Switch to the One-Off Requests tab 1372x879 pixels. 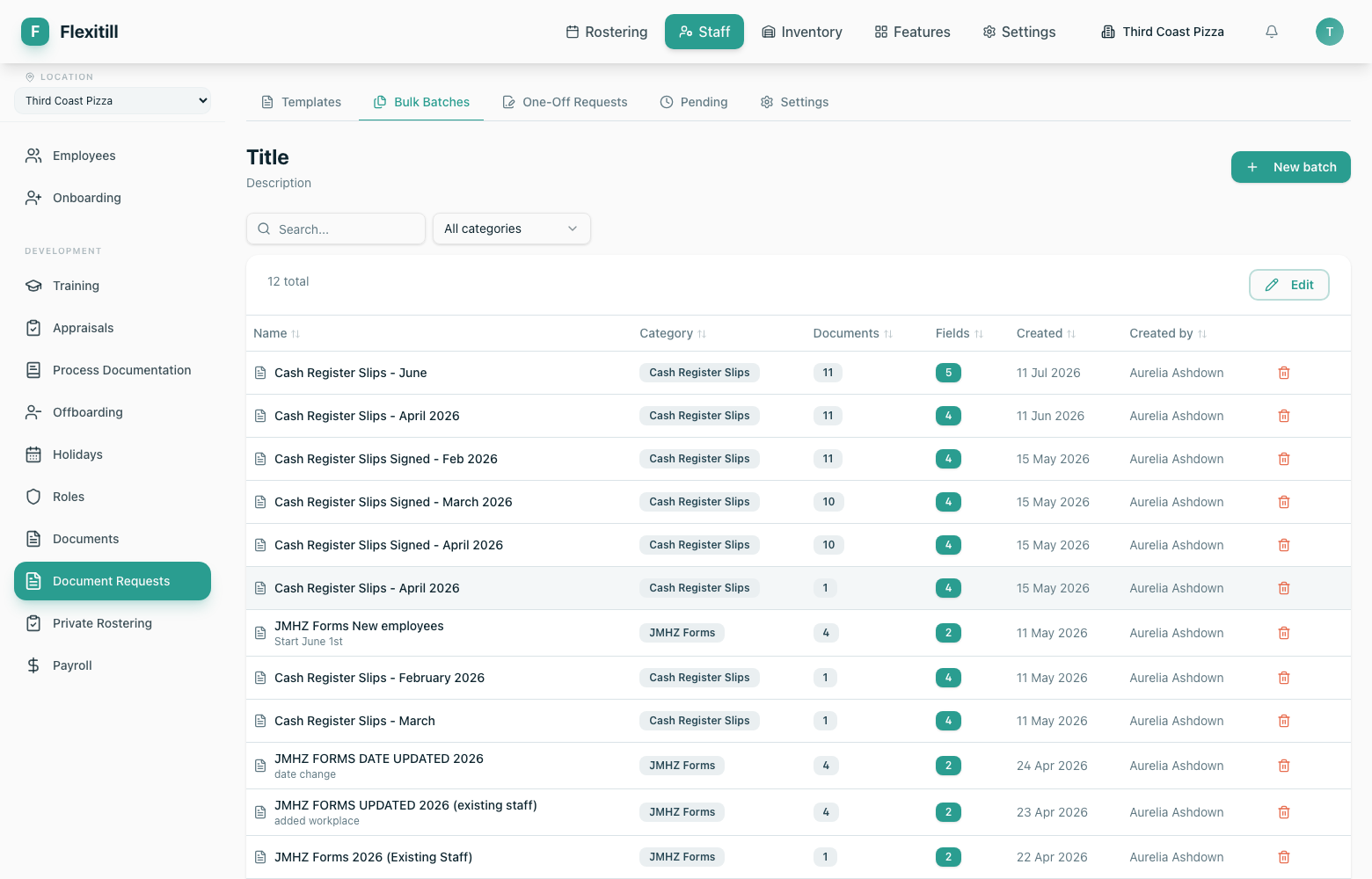[565, 102]
